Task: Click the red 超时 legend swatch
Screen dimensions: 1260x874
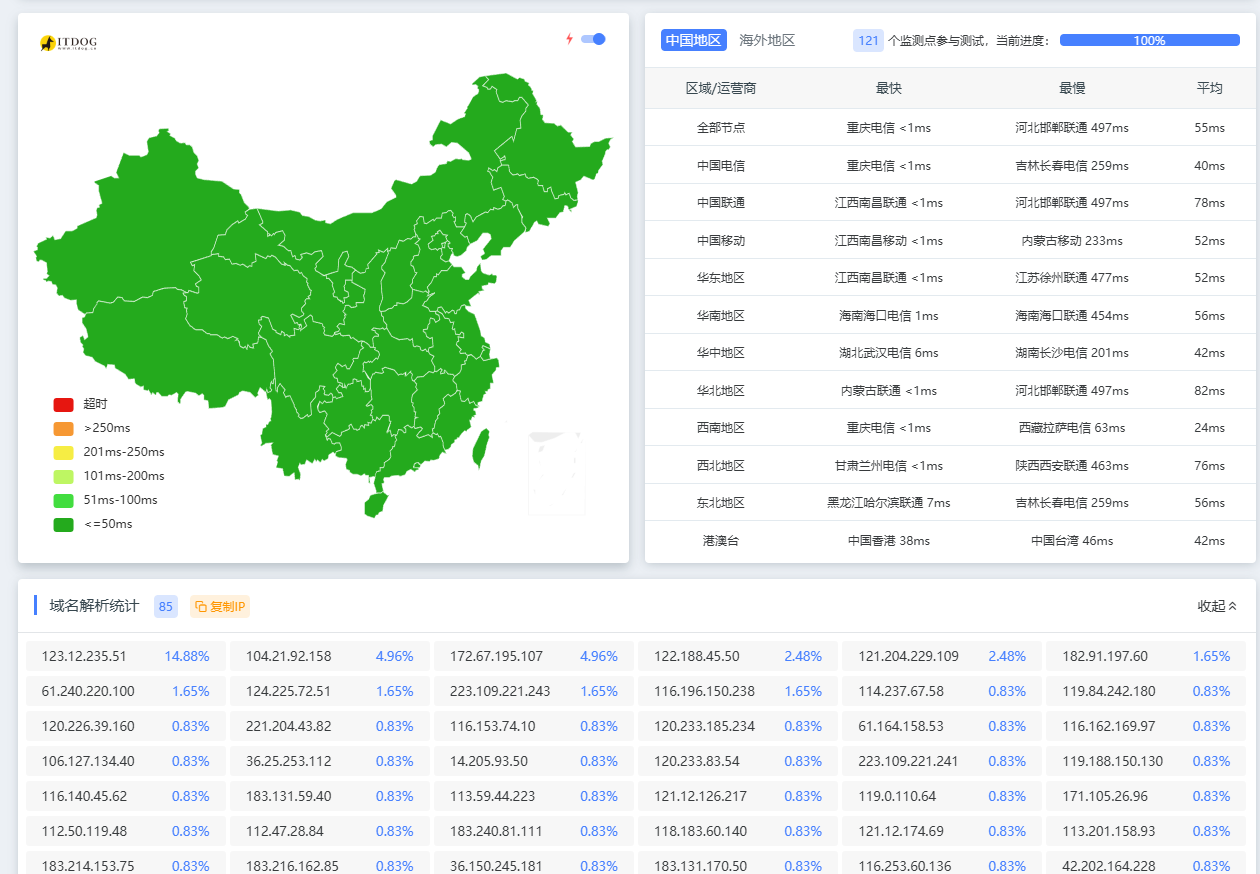Action: pos(64,404)
